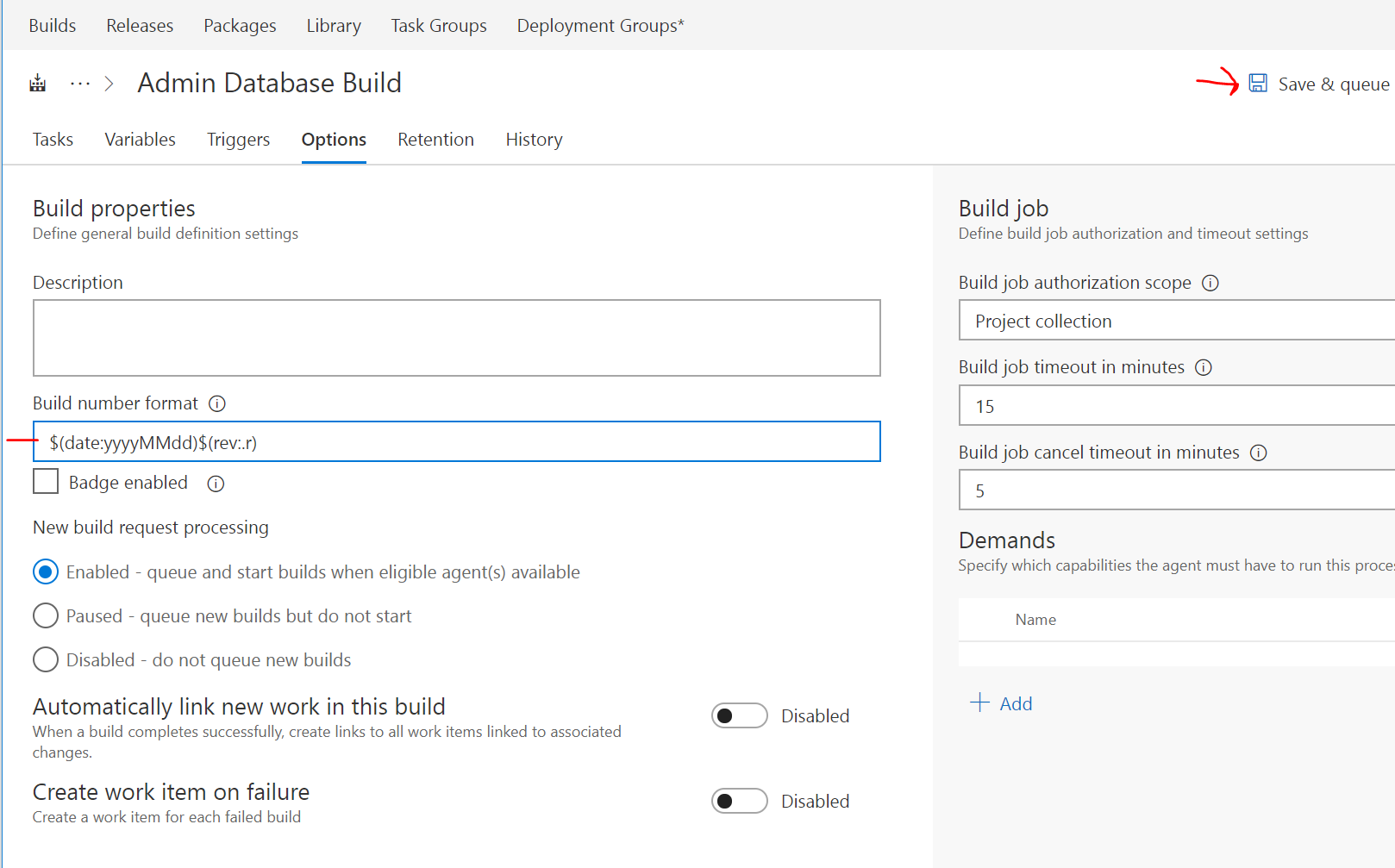
Task: Show info icon beside Badge enabled
Action: pos(216,484)
